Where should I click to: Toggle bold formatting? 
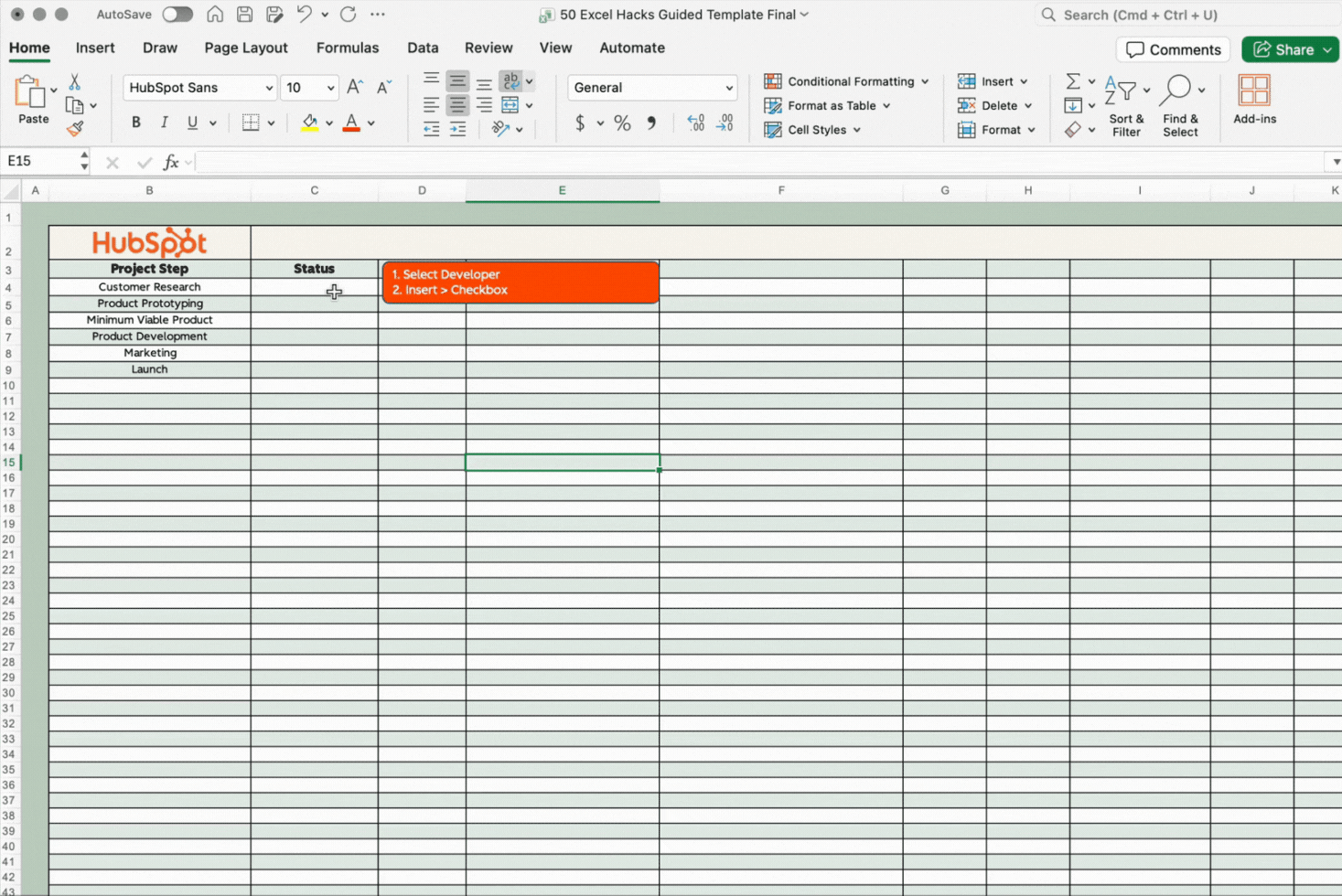click(x=135, y=122)
